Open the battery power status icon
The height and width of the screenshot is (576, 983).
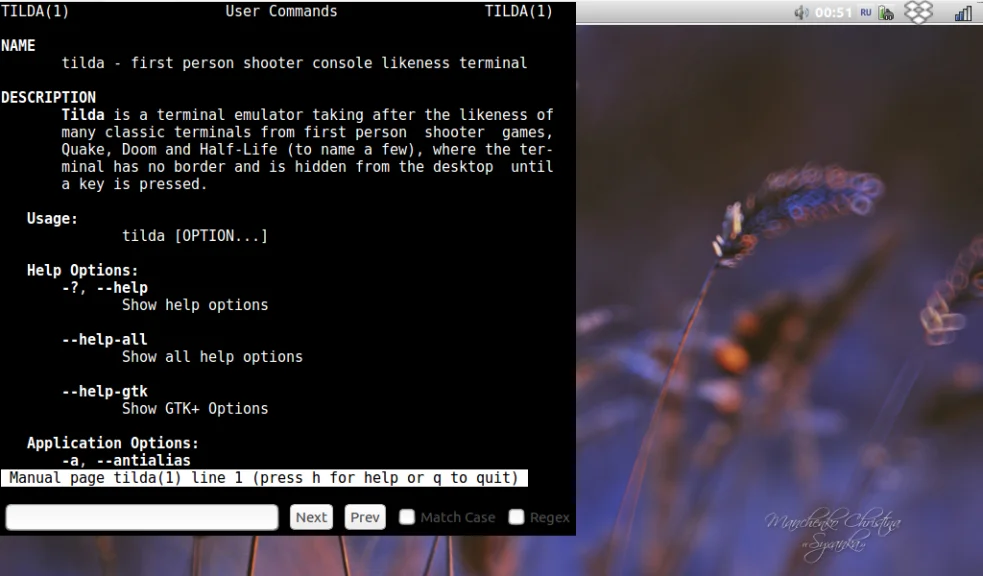click(886, 13)
